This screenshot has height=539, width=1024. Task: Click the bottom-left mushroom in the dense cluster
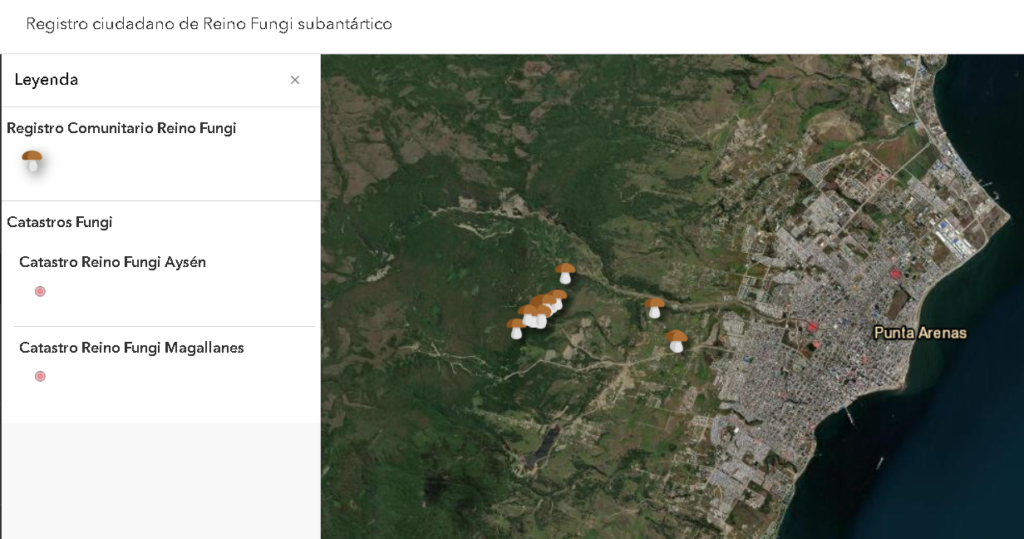click(x=528, y=315)
